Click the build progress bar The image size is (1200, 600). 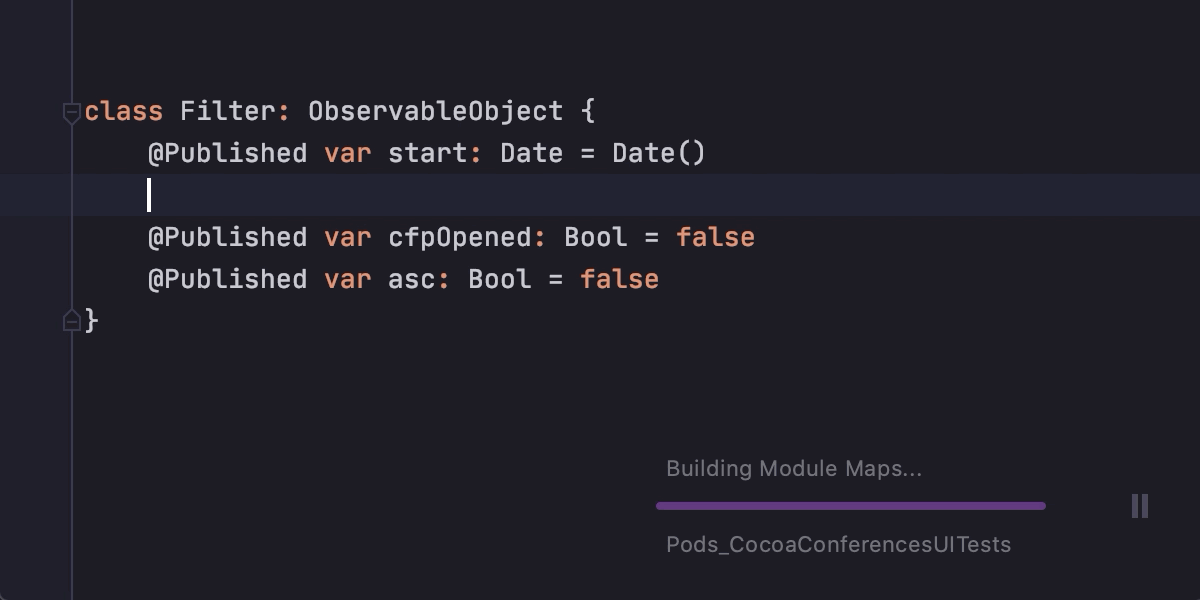point(850,506)
